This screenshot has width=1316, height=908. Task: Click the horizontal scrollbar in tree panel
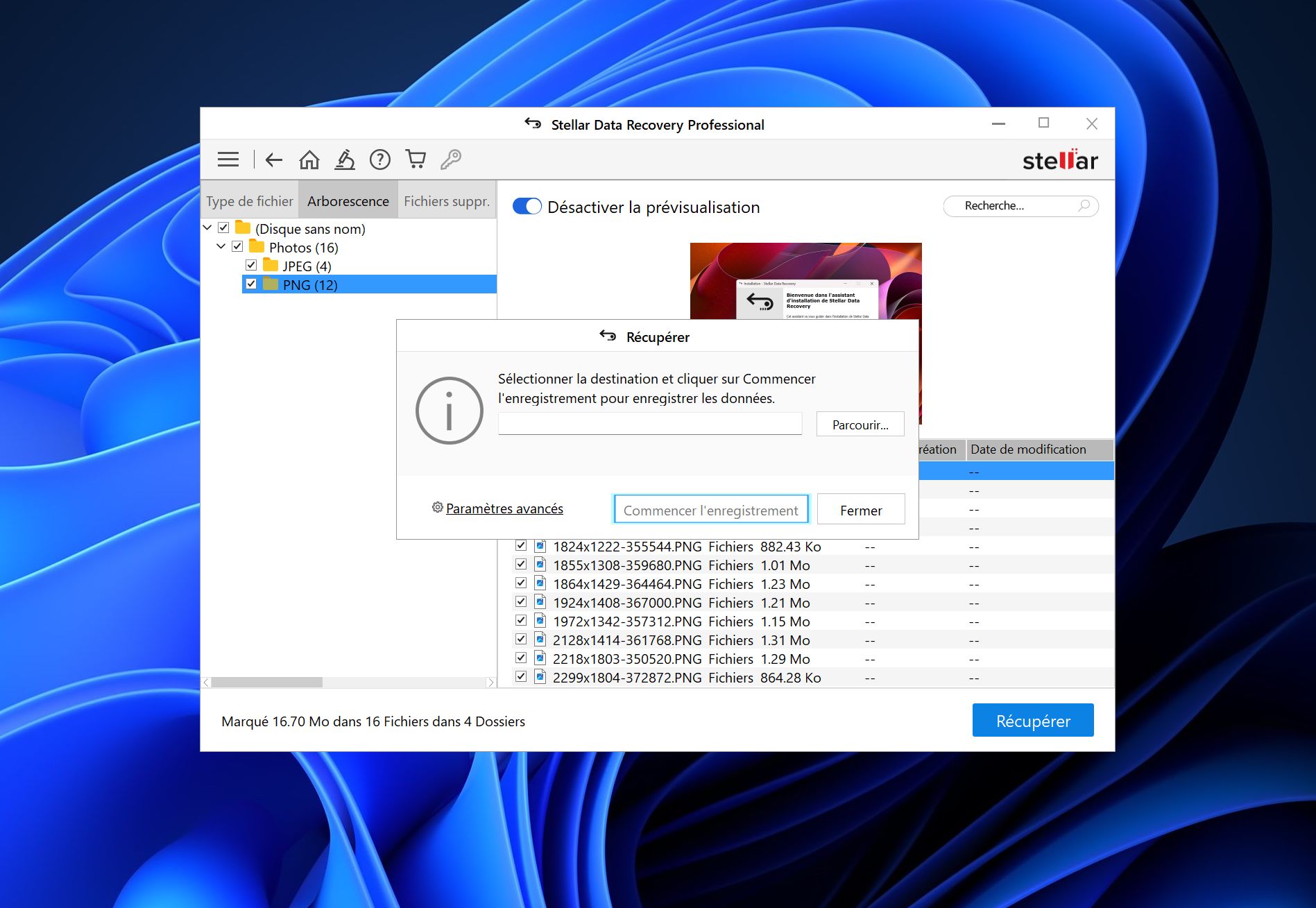[x=267, y=683]
